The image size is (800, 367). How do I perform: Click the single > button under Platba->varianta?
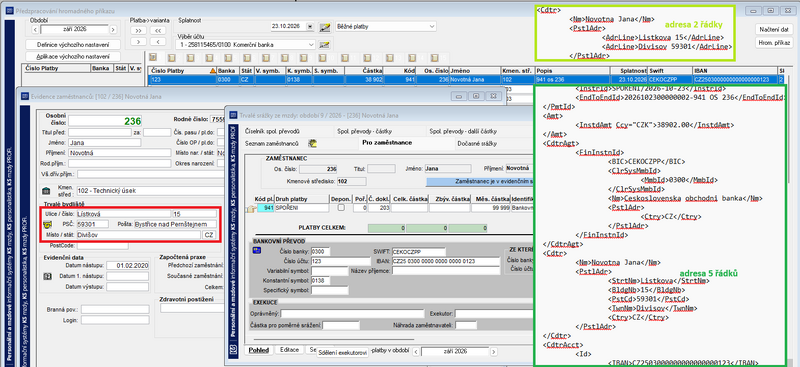click(138, 41)
